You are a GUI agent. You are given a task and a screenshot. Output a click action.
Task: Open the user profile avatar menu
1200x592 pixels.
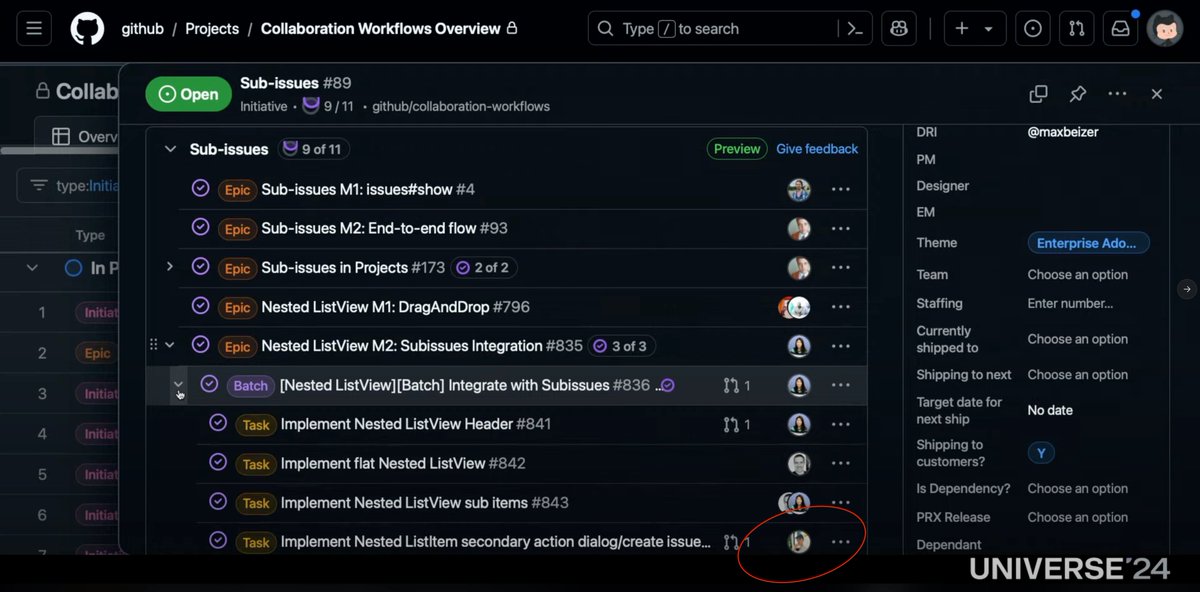[1165, 28]
